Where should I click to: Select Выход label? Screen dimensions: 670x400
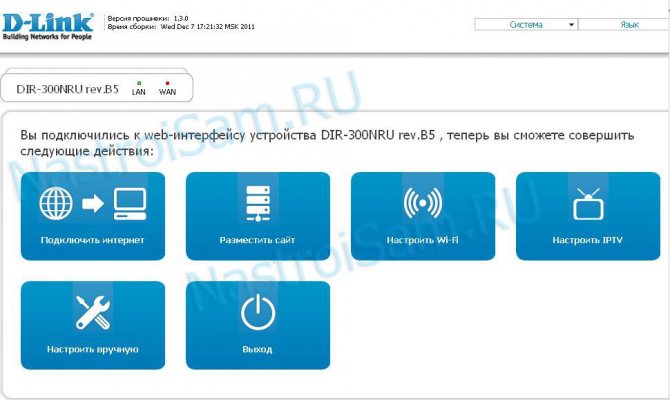[x=257, y=350]
